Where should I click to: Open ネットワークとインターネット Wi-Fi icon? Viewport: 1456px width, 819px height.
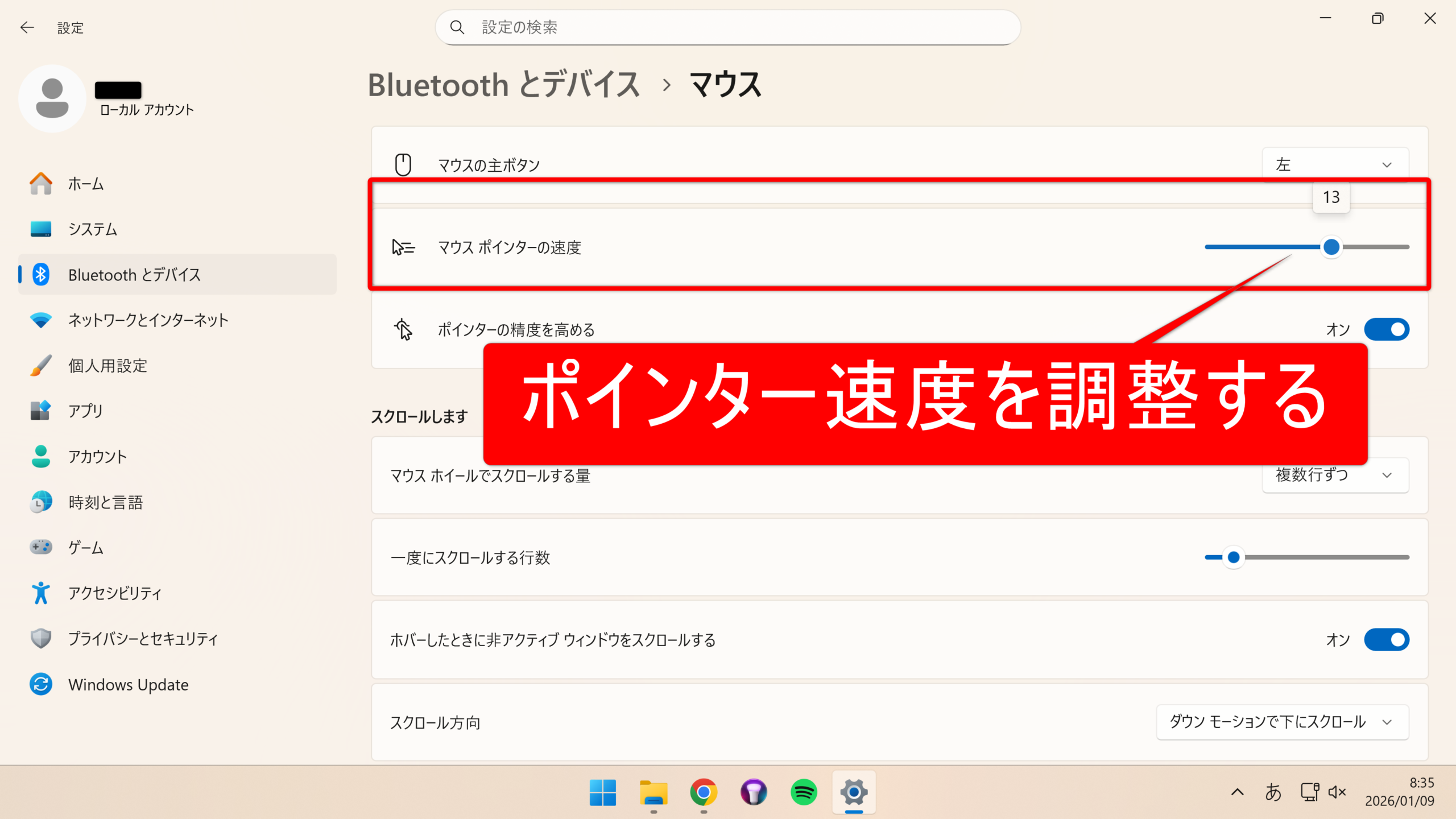click(40, 320)
